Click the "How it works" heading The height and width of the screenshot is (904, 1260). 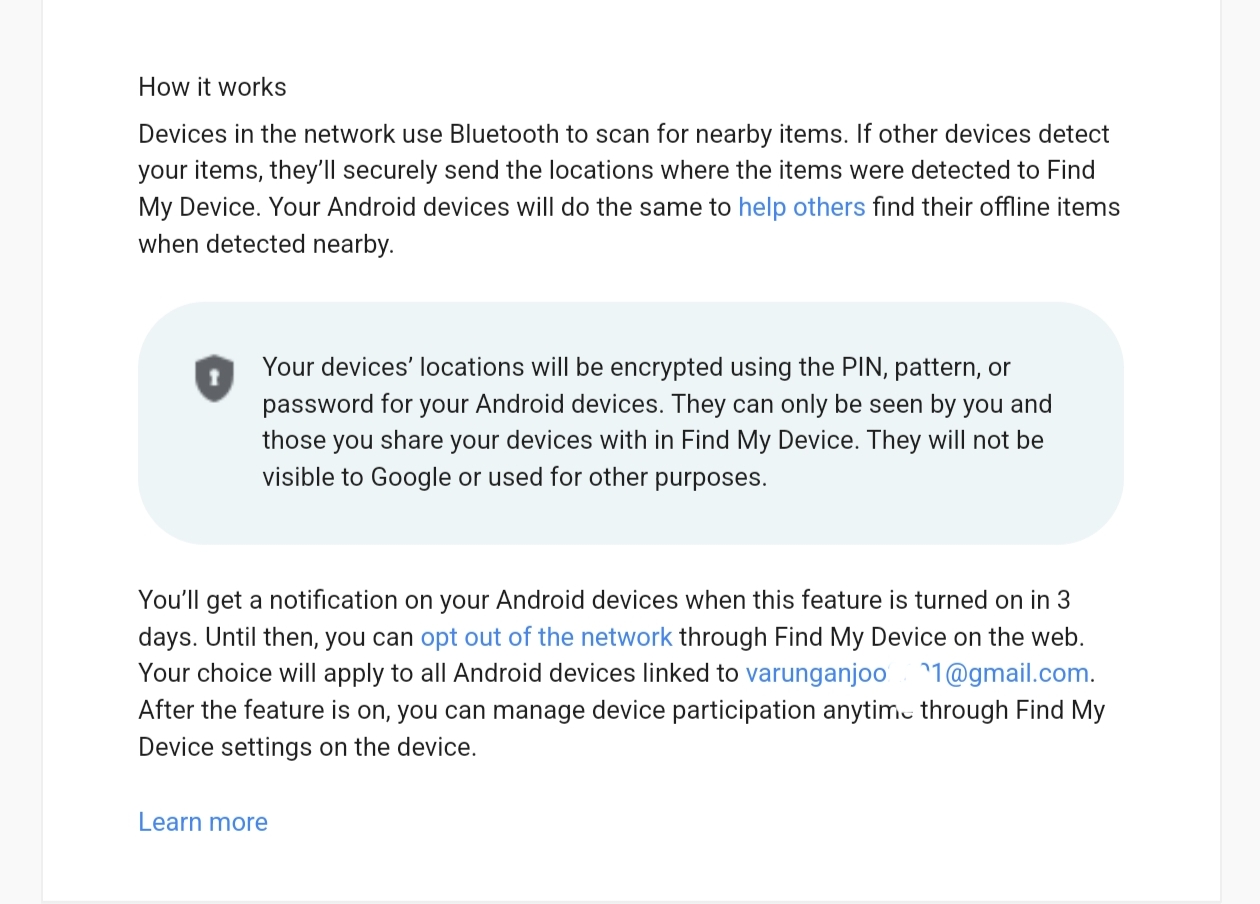coord(212,87)
